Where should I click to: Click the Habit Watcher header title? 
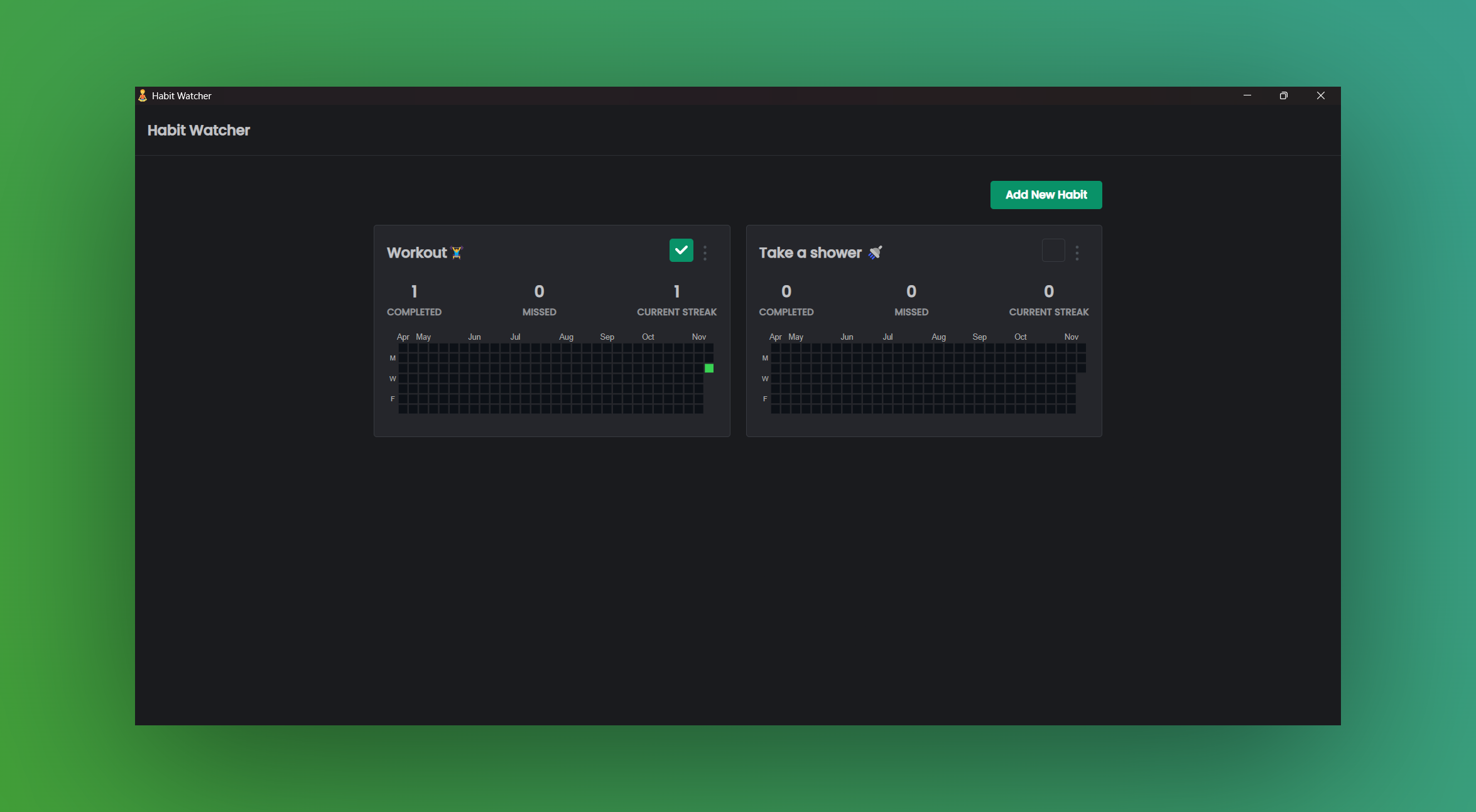point(198,130)
